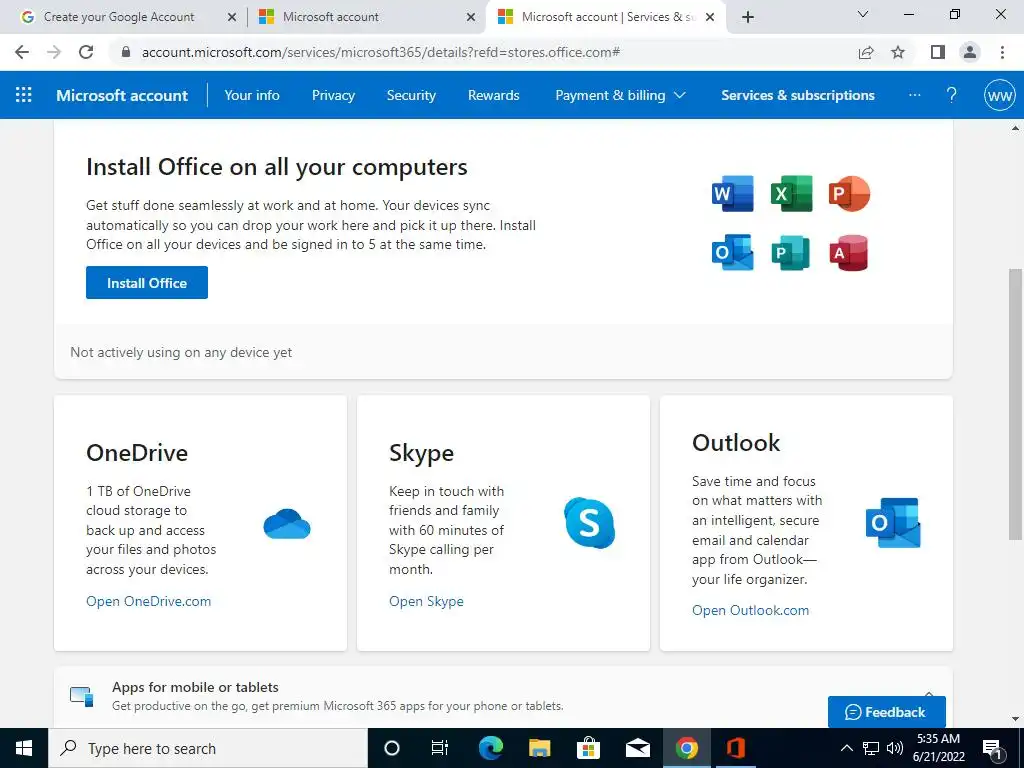Open the Microsoft app launcher grid
Image resolution: width=1024 pixels, height=768 pixels.
[x=24, y=95]
